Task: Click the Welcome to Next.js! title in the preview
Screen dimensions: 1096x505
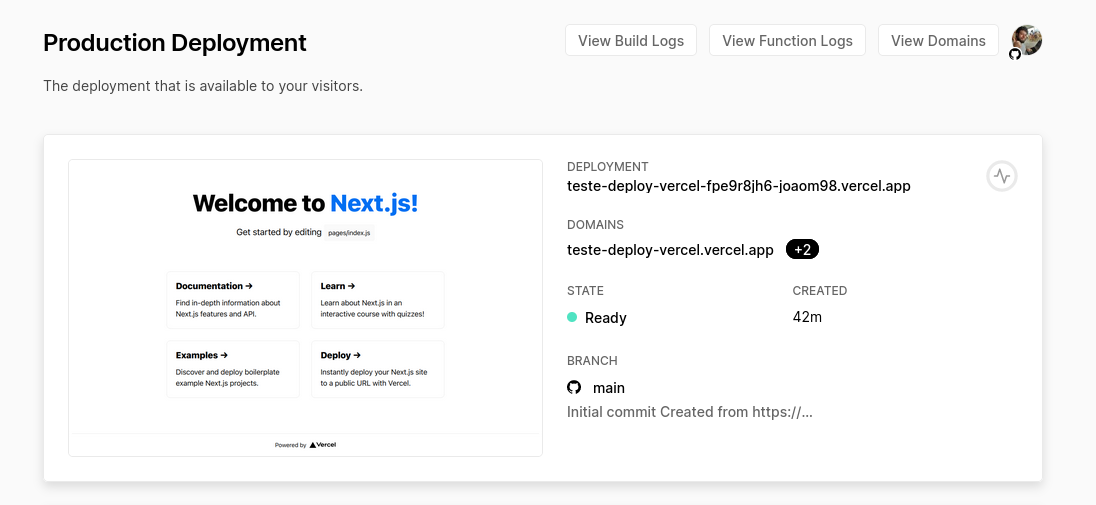Action: pyautogui.click(x=305, y=204)
